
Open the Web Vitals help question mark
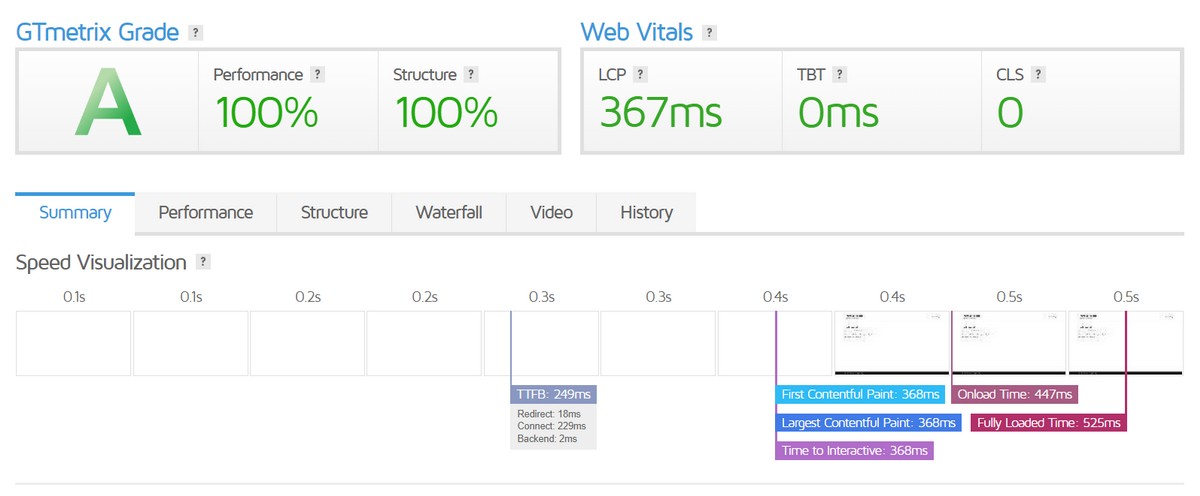[x=709, y=33]
